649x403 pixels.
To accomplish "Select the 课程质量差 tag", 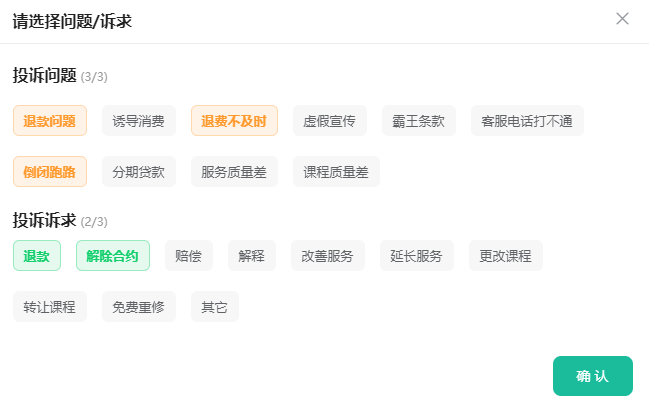I will click(336, 171).
